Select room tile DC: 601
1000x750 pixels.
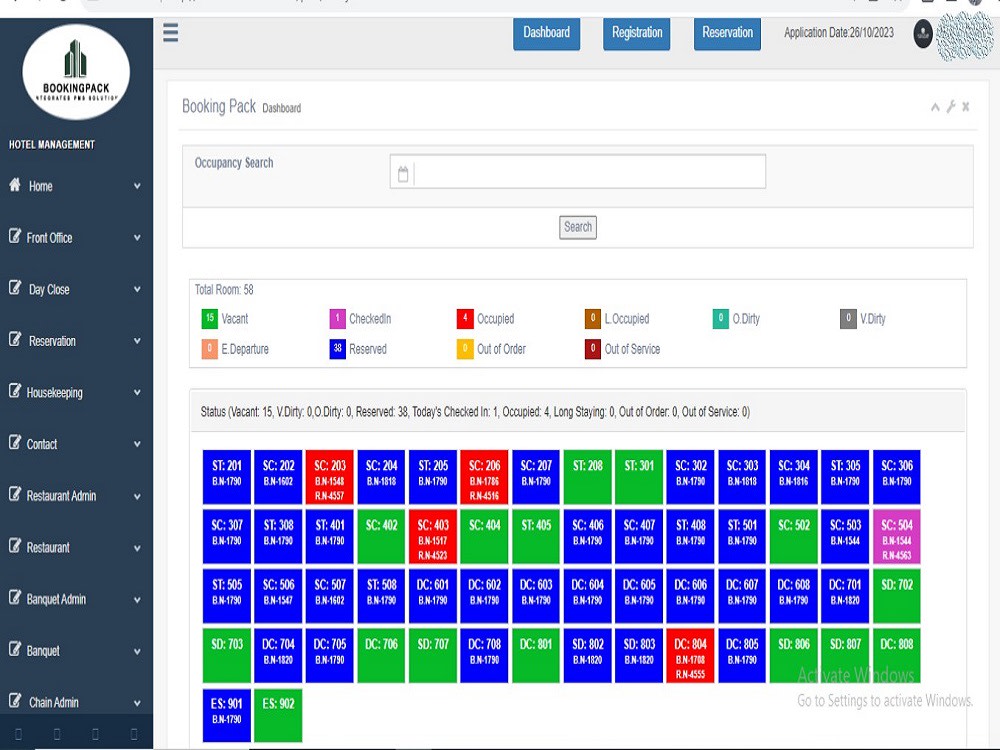[432, 596]
